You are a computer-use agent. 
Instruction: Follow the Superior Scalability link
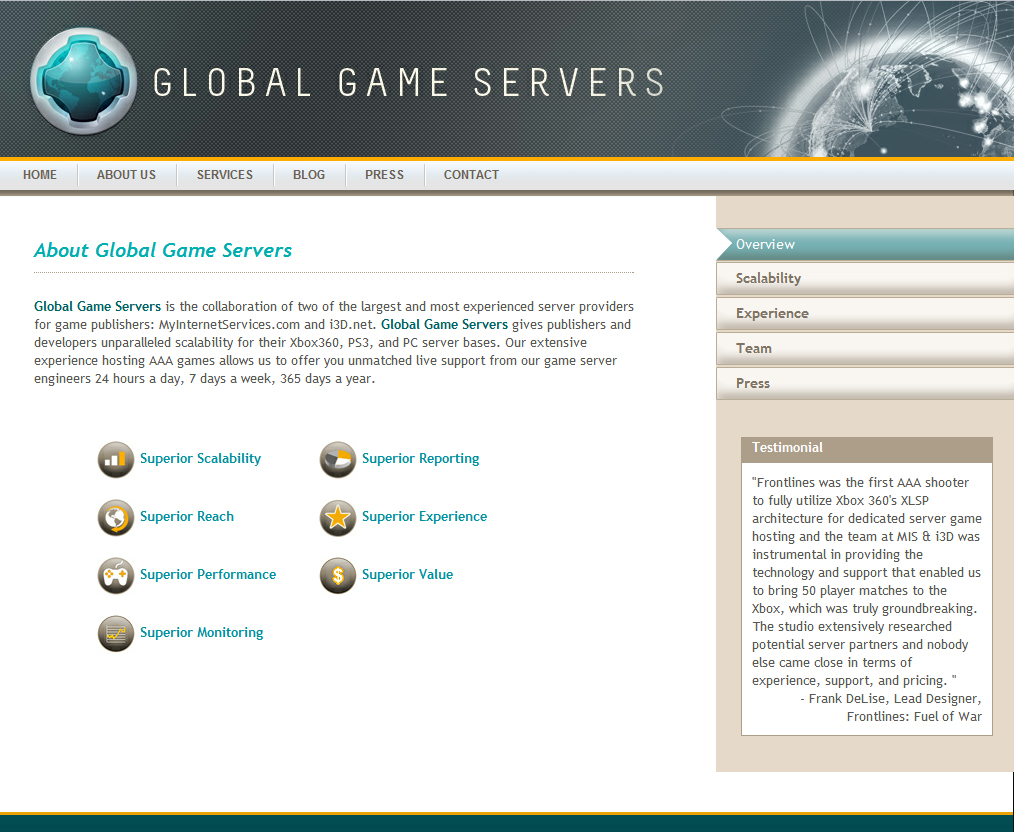click(200, 458)
